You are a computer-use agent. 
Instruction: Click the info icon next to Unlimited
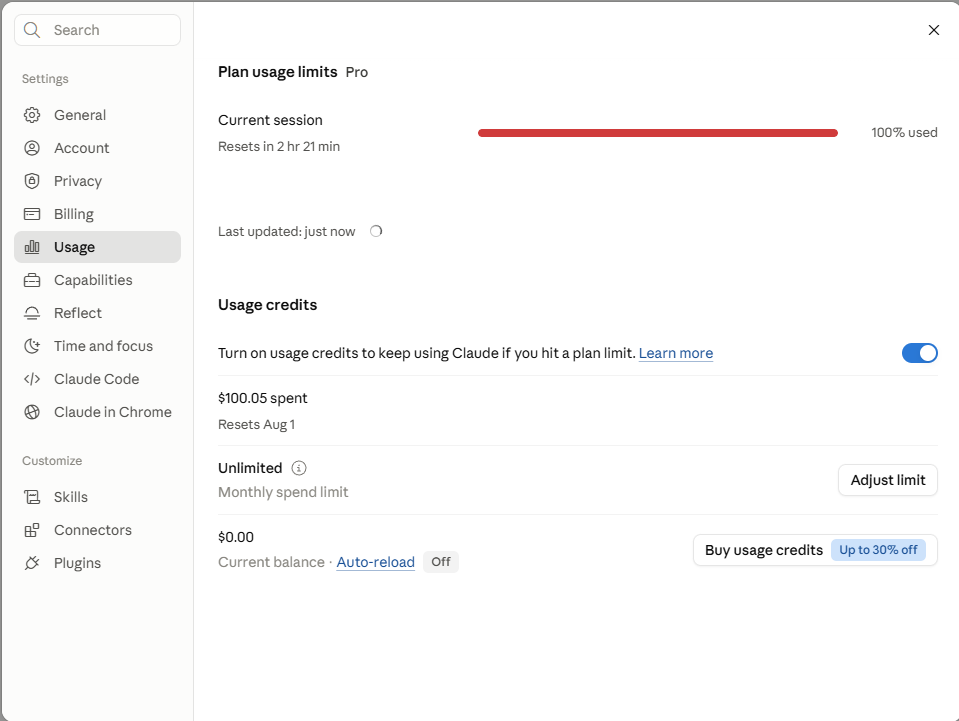click(298, 468)
